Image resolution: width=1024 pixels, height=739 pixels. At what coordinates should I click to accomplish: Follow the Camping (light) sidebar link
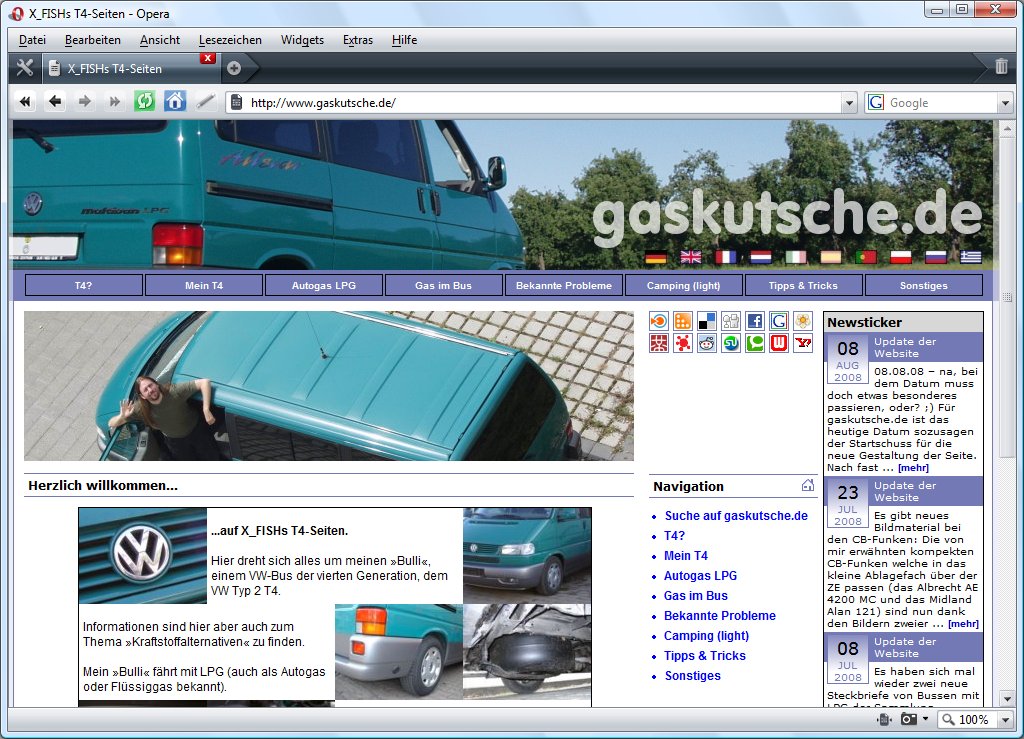[706, 636]
